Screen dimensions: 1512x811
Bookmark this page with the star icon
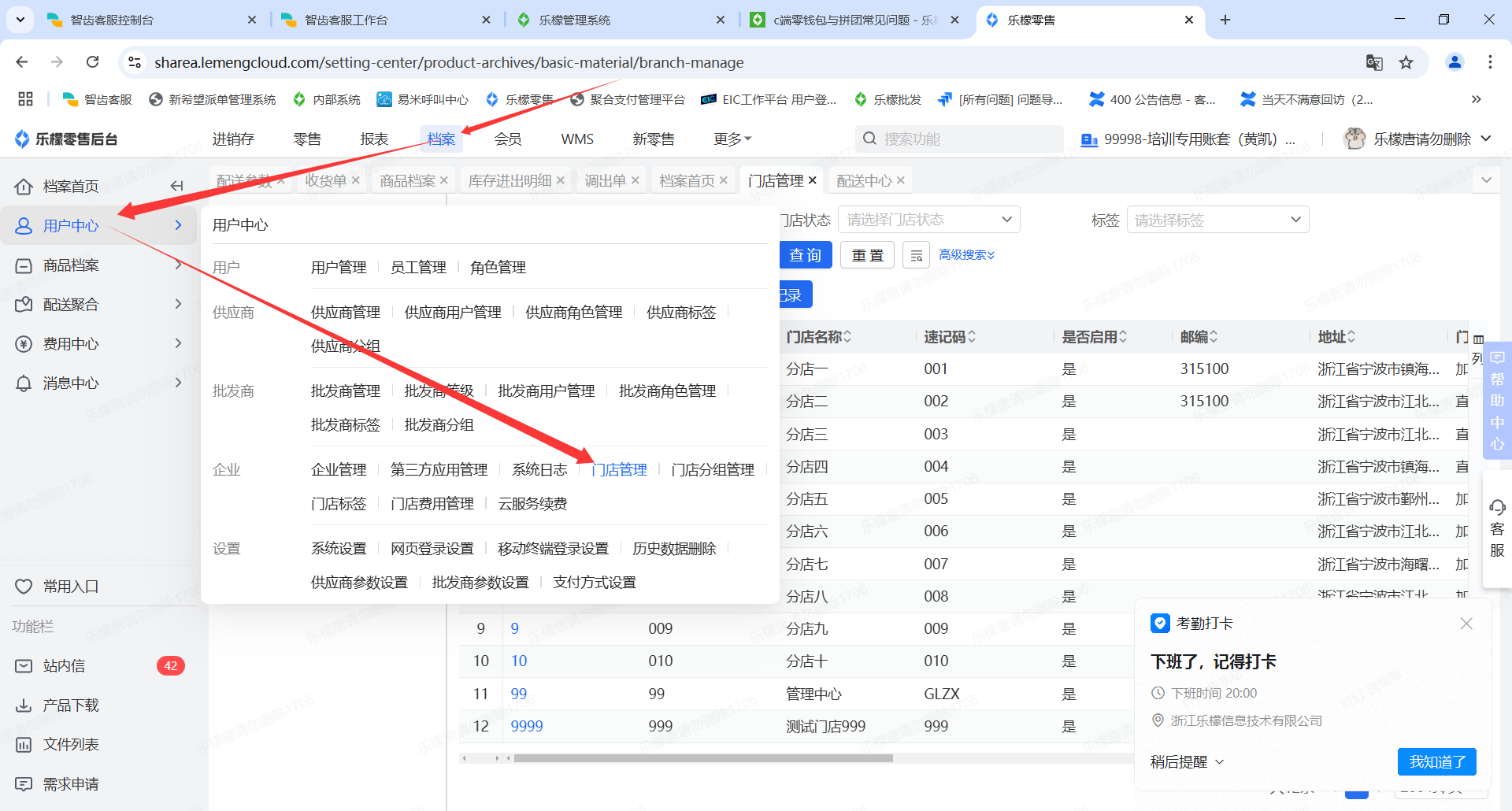[1406, 62]
